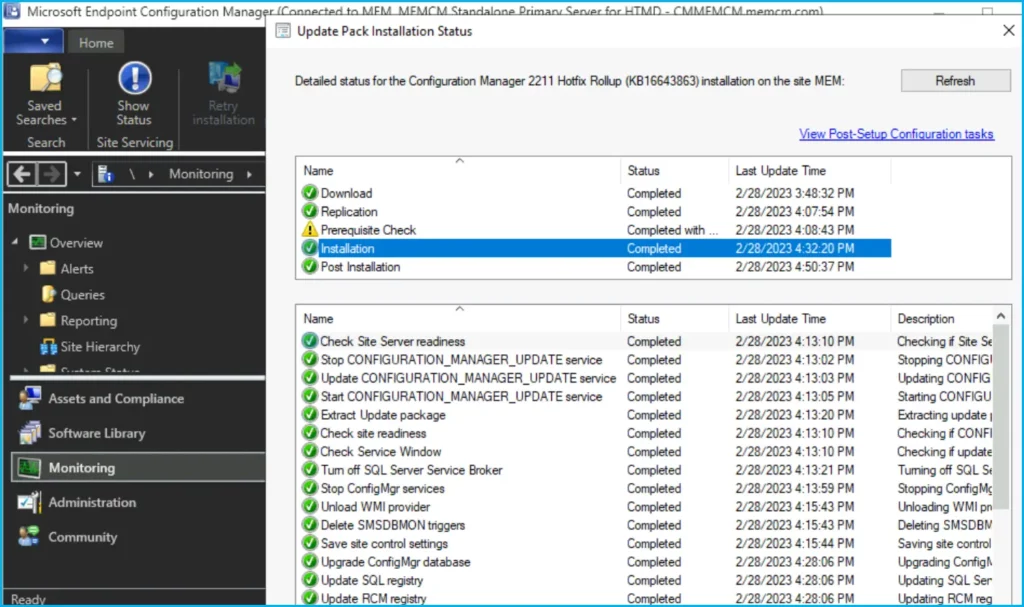The width and height of the screenshot is (1024, 607).
Task: Click the green check icon beside Replication
Action: [x=310, y=211]
